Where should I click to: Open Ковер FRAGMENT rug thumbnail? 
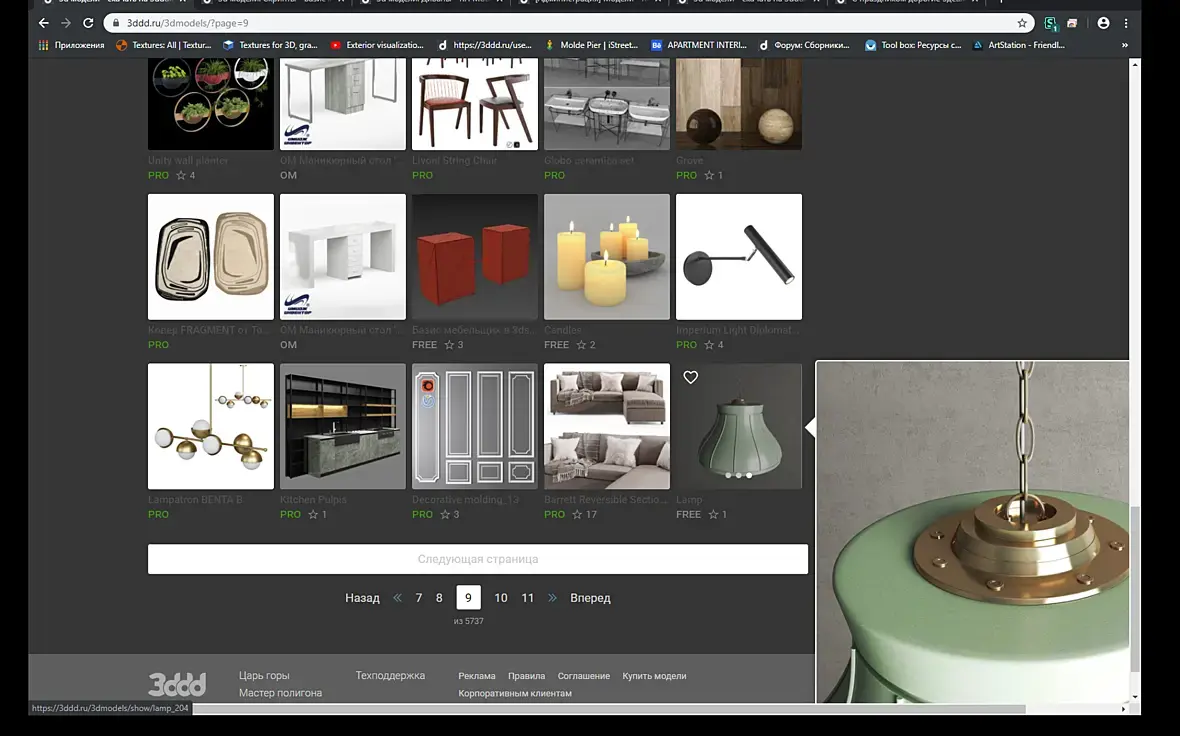211,257
